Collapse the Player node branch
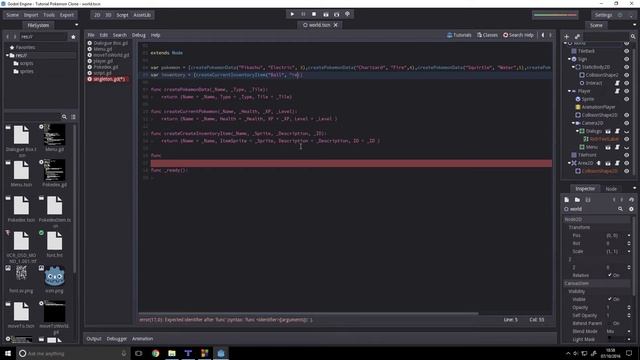Image resolution: width=640 pixels, height=360 pixels. (569, 91)
